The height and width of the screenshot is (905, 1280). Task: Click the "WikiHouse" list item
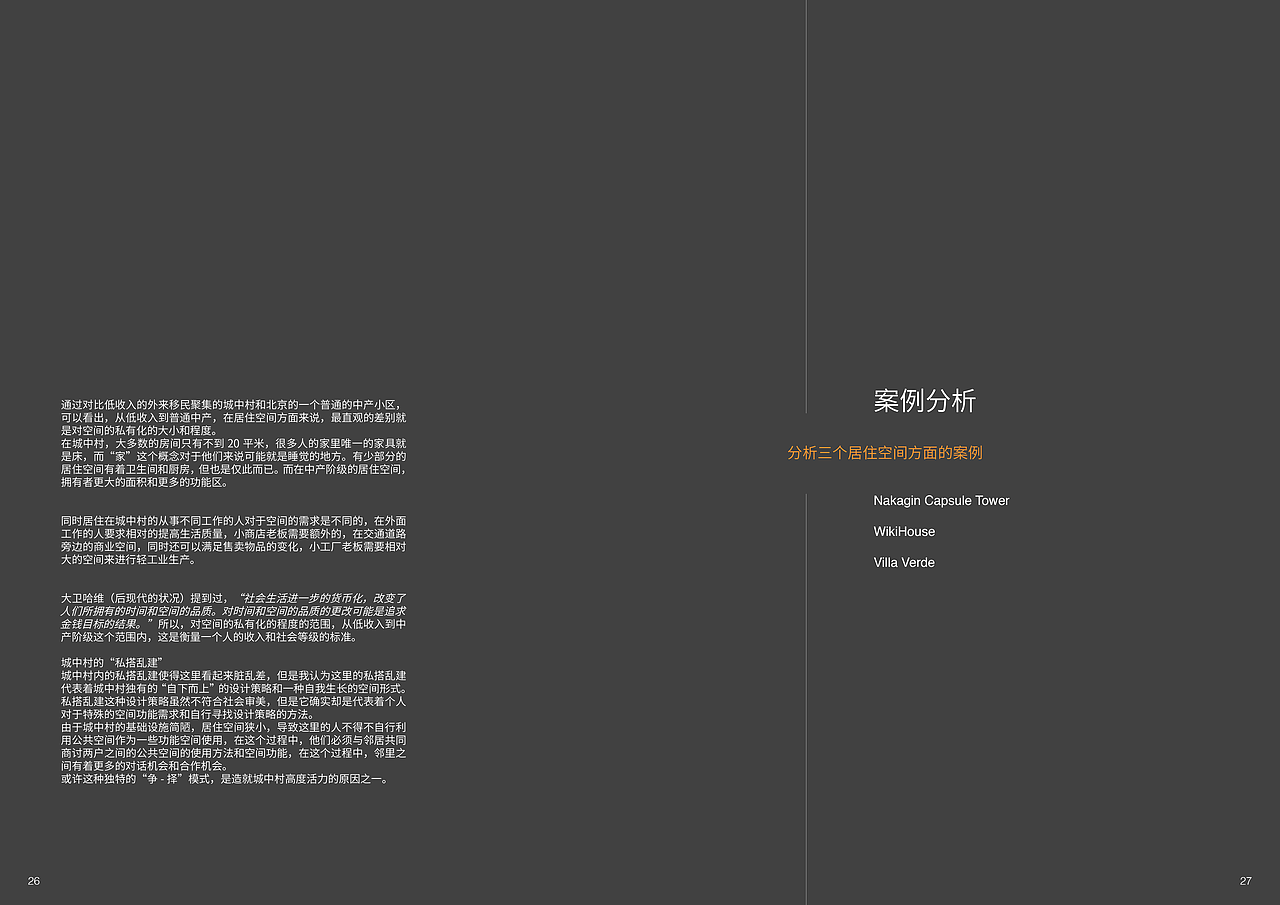pyautogui.click(x=904, y=531)
